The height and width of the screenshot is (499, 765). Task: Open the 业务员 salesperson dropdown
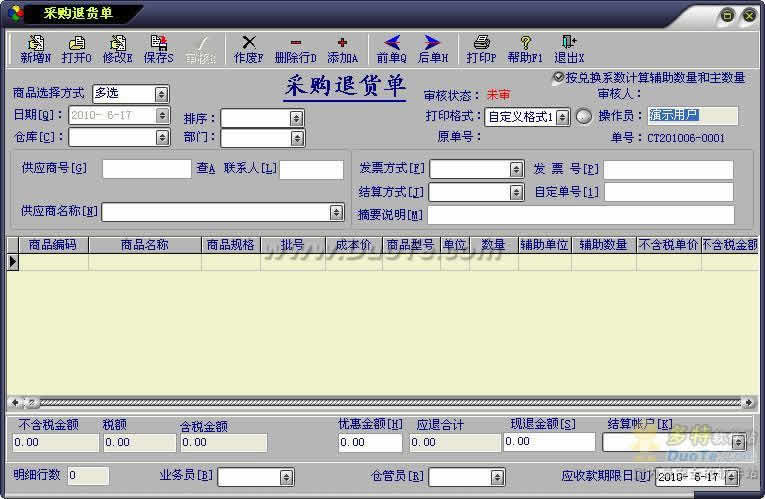coord(286,477)
